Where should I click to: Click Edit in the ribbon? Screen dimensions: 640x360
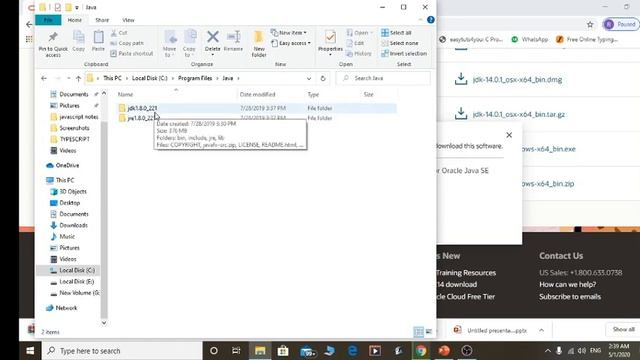pos(355,43)
